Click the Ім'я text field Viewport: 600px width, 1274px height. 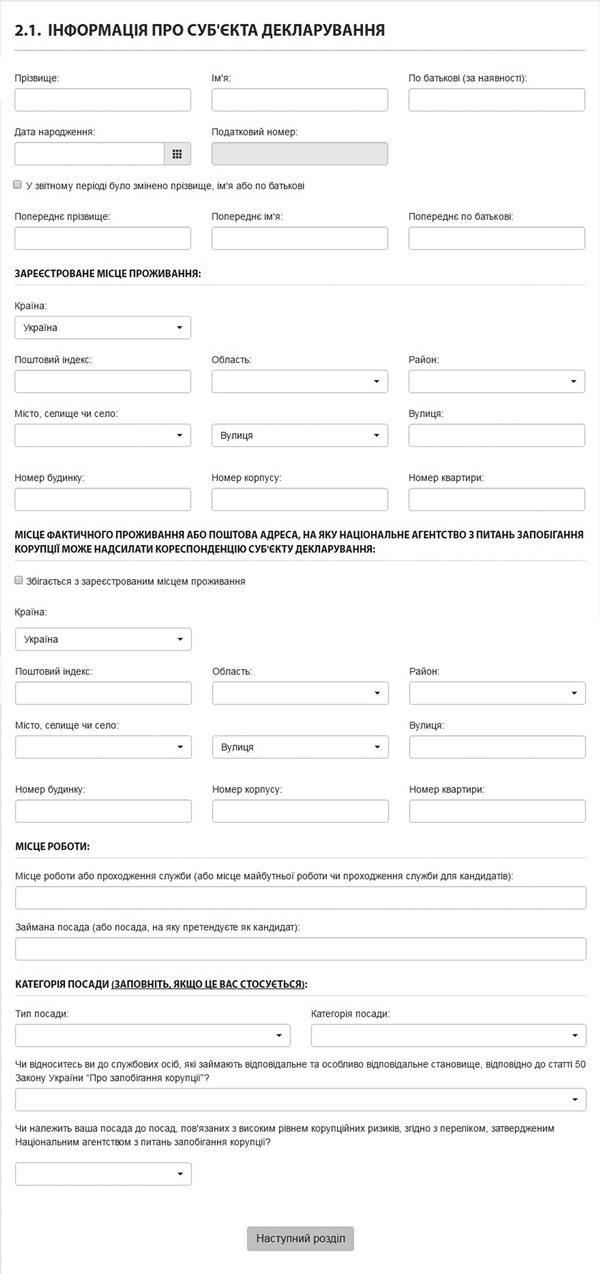[x=299, y=99]
